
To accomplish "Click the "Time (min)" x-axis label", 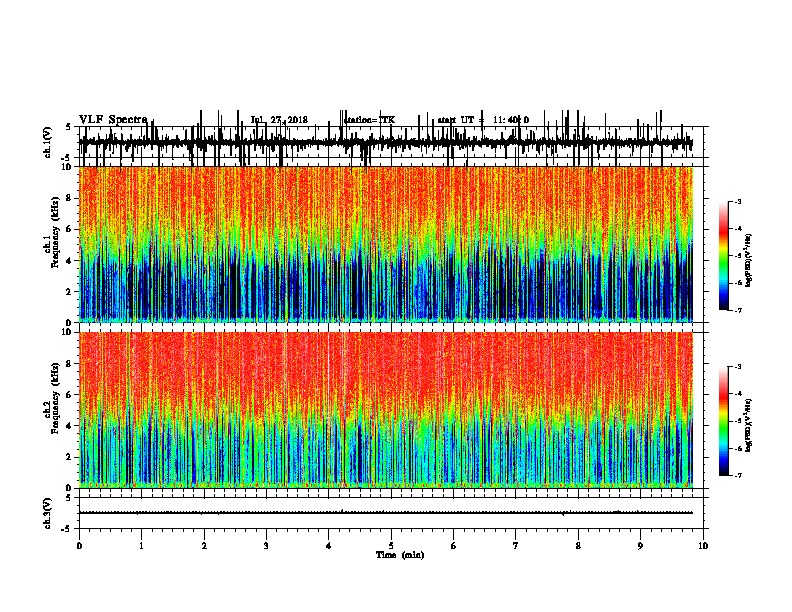I will [400, 555].
